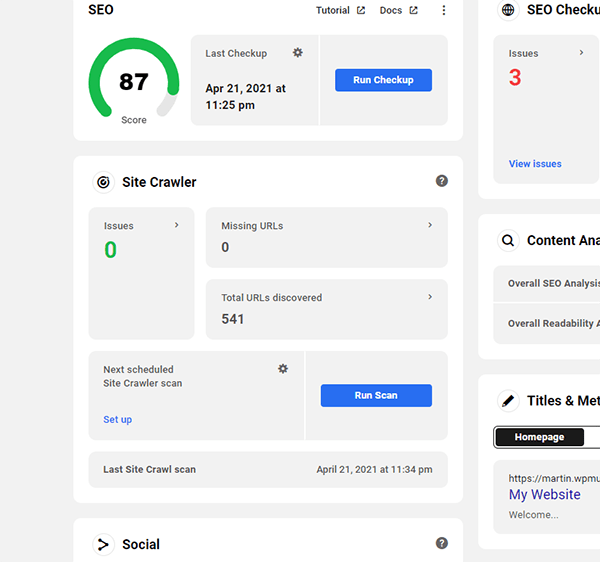This screenshot has width=600, height=562.
Task: Expand the Total URLs discovered arrow
Action: (430, 297)
